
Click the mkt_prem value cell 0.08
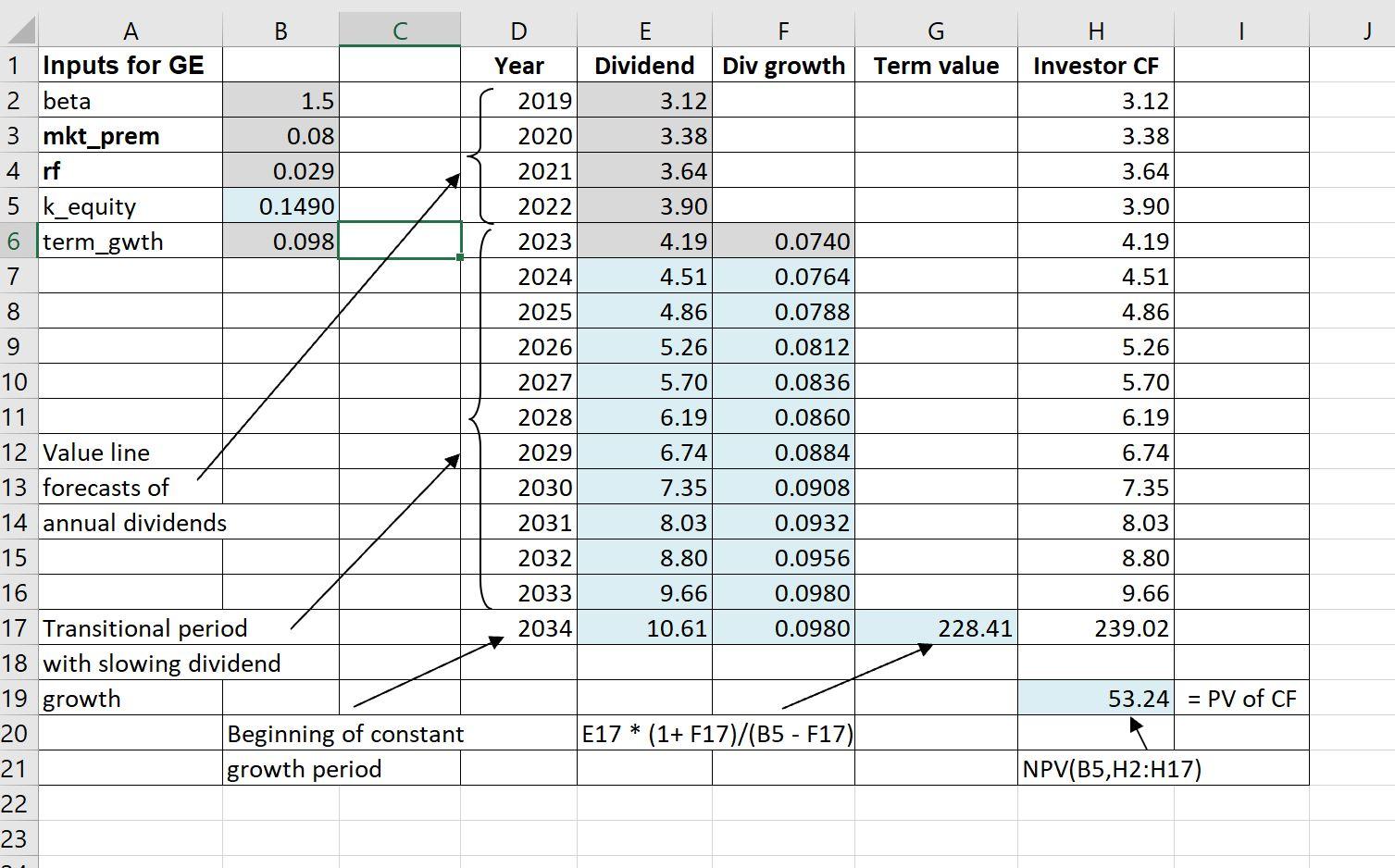(280, 135)
